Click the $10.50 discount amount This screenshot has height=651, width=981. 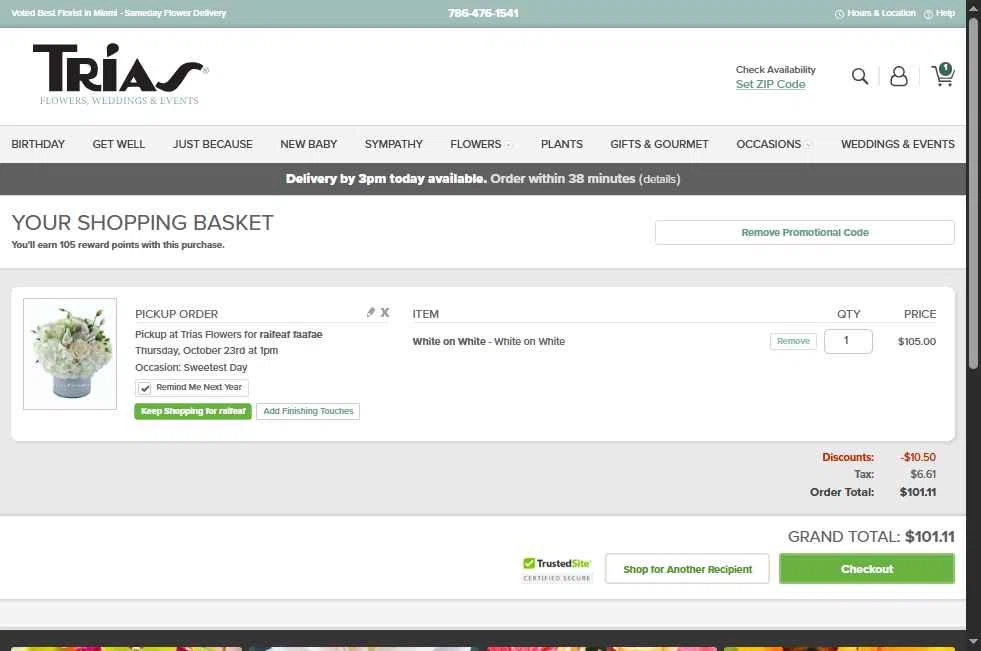click(918, 457)
